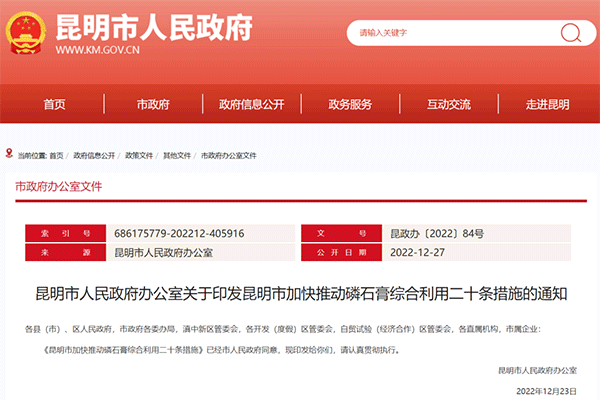Click the document title about 磷石膏综合利用
Screen dimensions: 600x400
[x=300, y=294]
